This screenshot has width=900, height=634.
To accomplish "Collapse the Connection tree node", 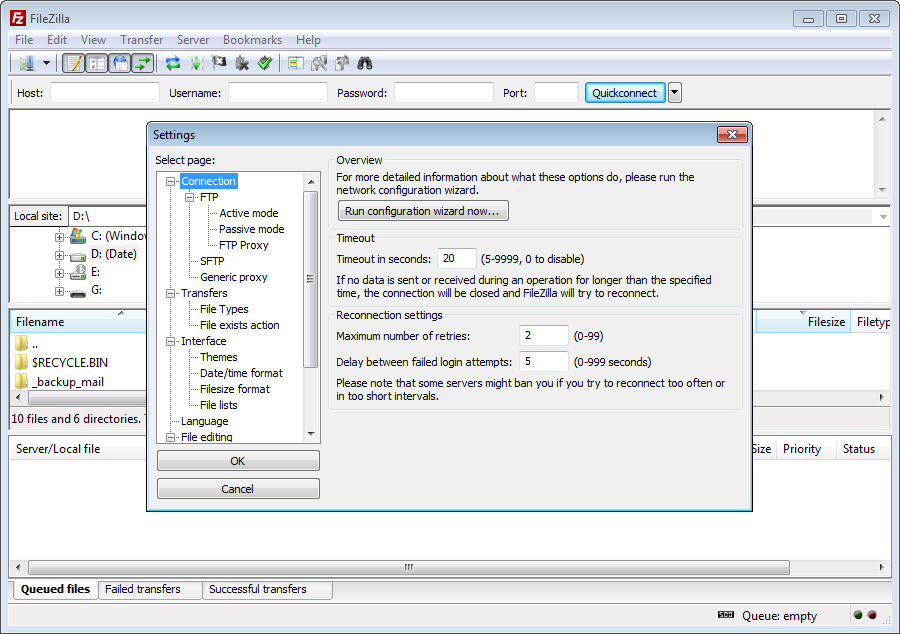I will tap(170, 181).
